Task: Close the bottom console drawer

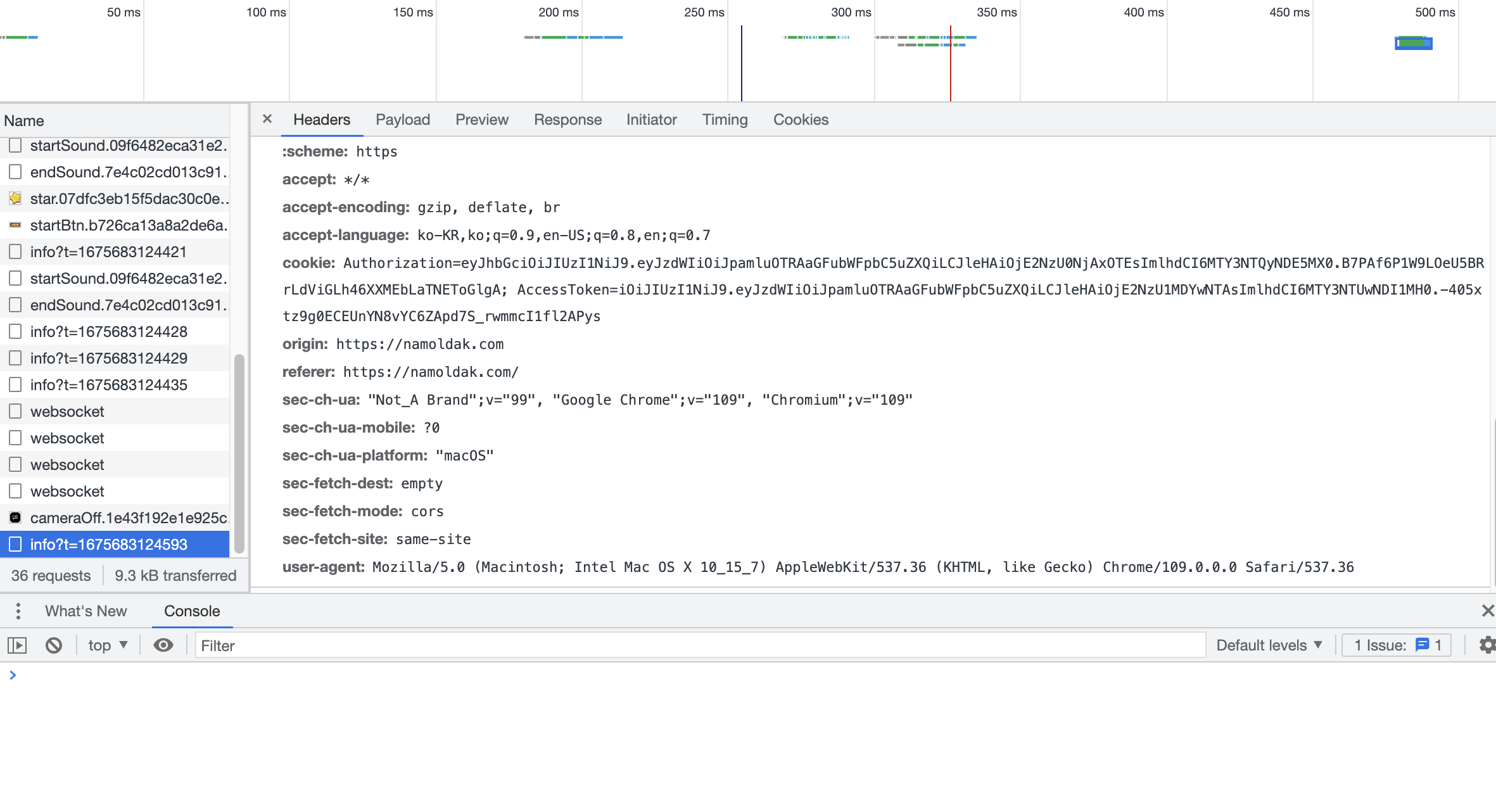Action: 1488,611
